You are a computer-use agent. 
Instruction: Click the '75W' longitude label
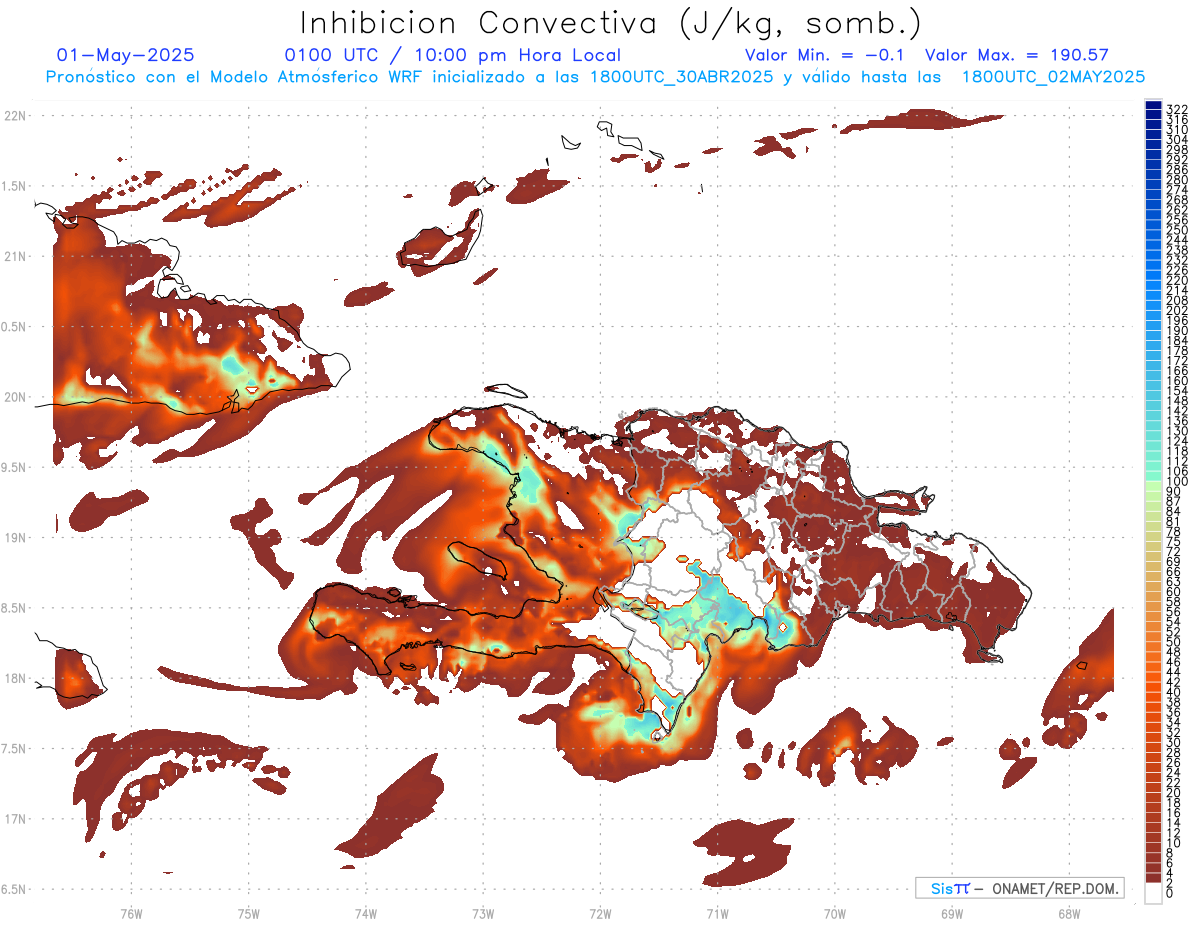coord(249,913)
